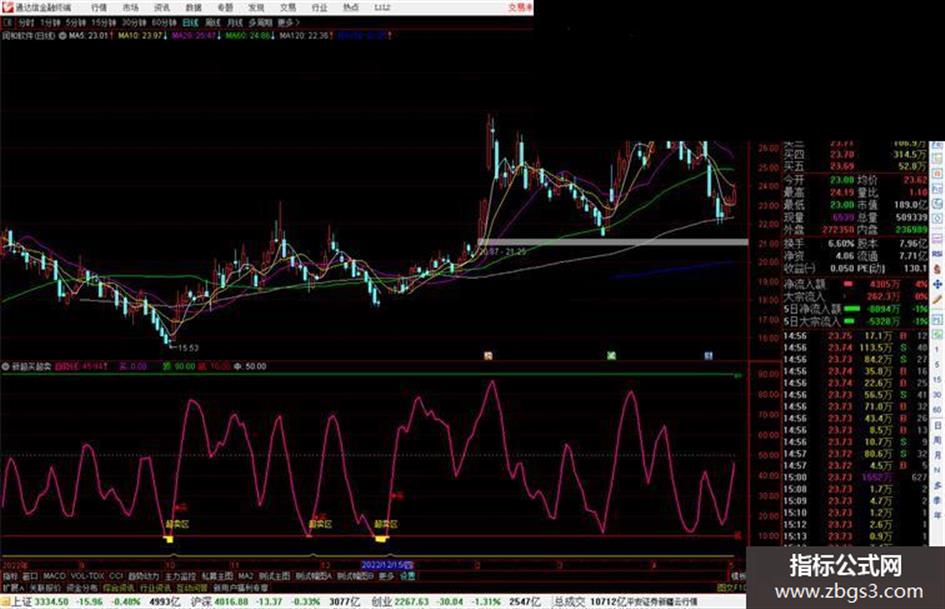Image resolution: width=945 pixels, height=609 pixels.
Task: Switch chart to 60分钟 period
Action: (164, 22)
